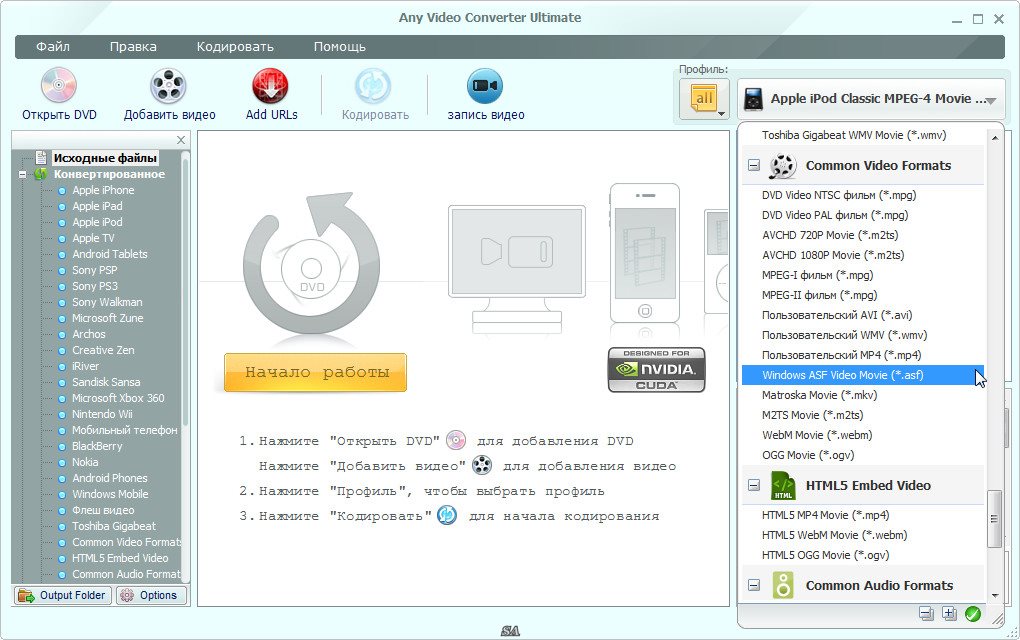The width and height of the screenshot is (1020, 640).
Task: Click the collapse-all minus icon in profile footer
Action: click(926, 613)
